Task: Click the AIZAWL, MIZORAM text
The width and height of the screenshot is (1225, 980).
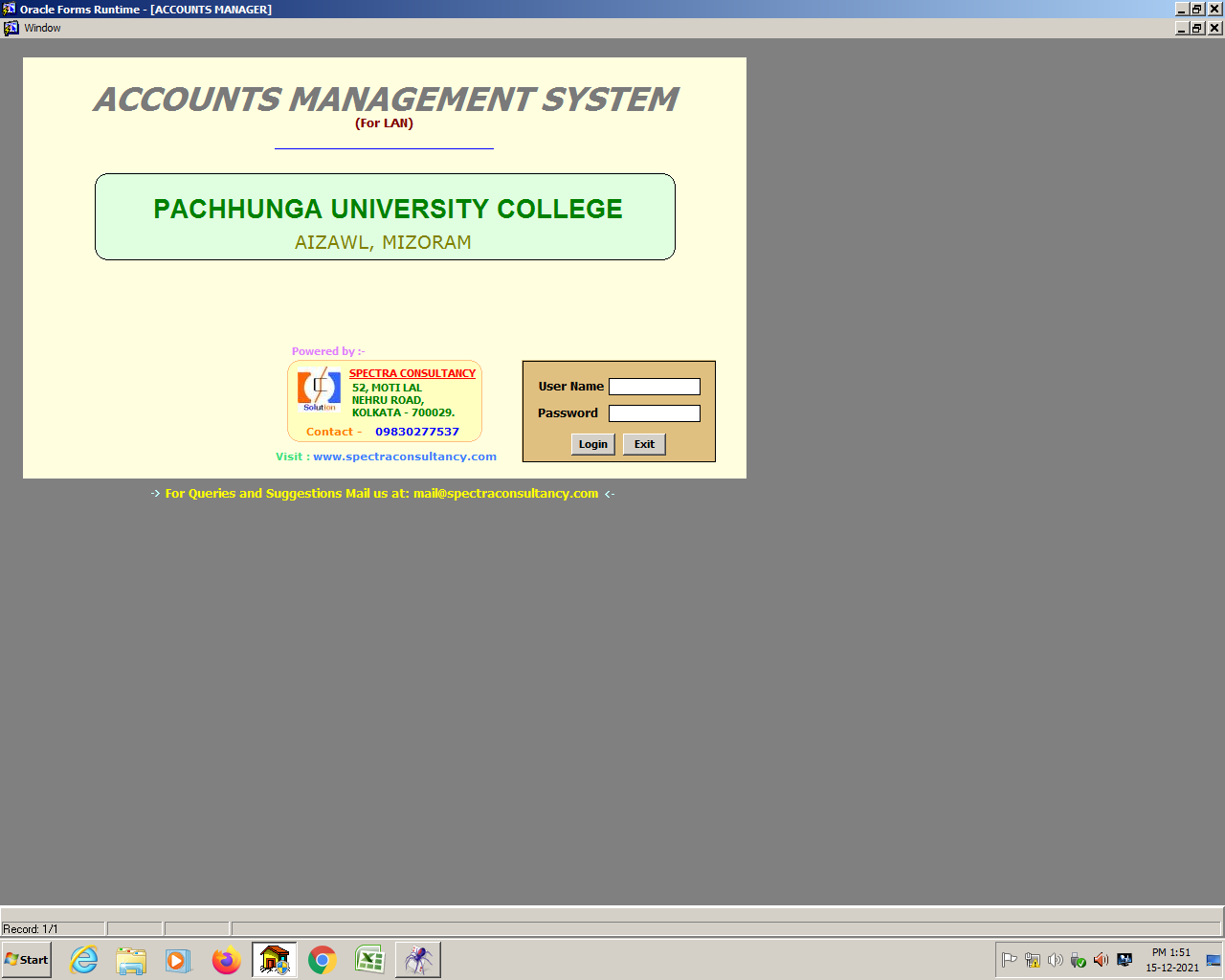Action: coord(383,242)
